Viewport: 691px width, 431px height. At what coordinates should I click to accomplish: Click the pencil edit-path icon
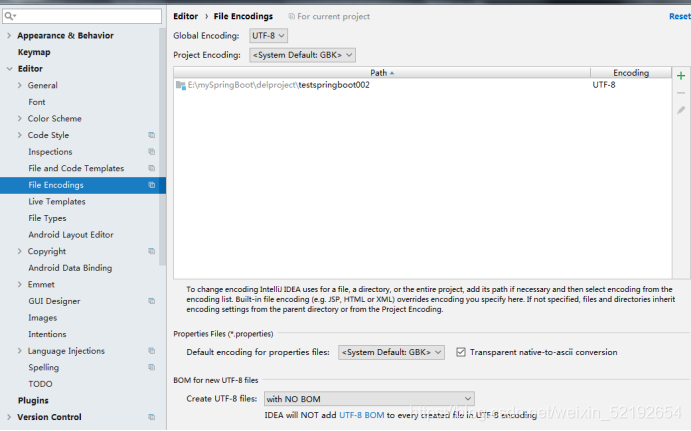coord(681,110)
